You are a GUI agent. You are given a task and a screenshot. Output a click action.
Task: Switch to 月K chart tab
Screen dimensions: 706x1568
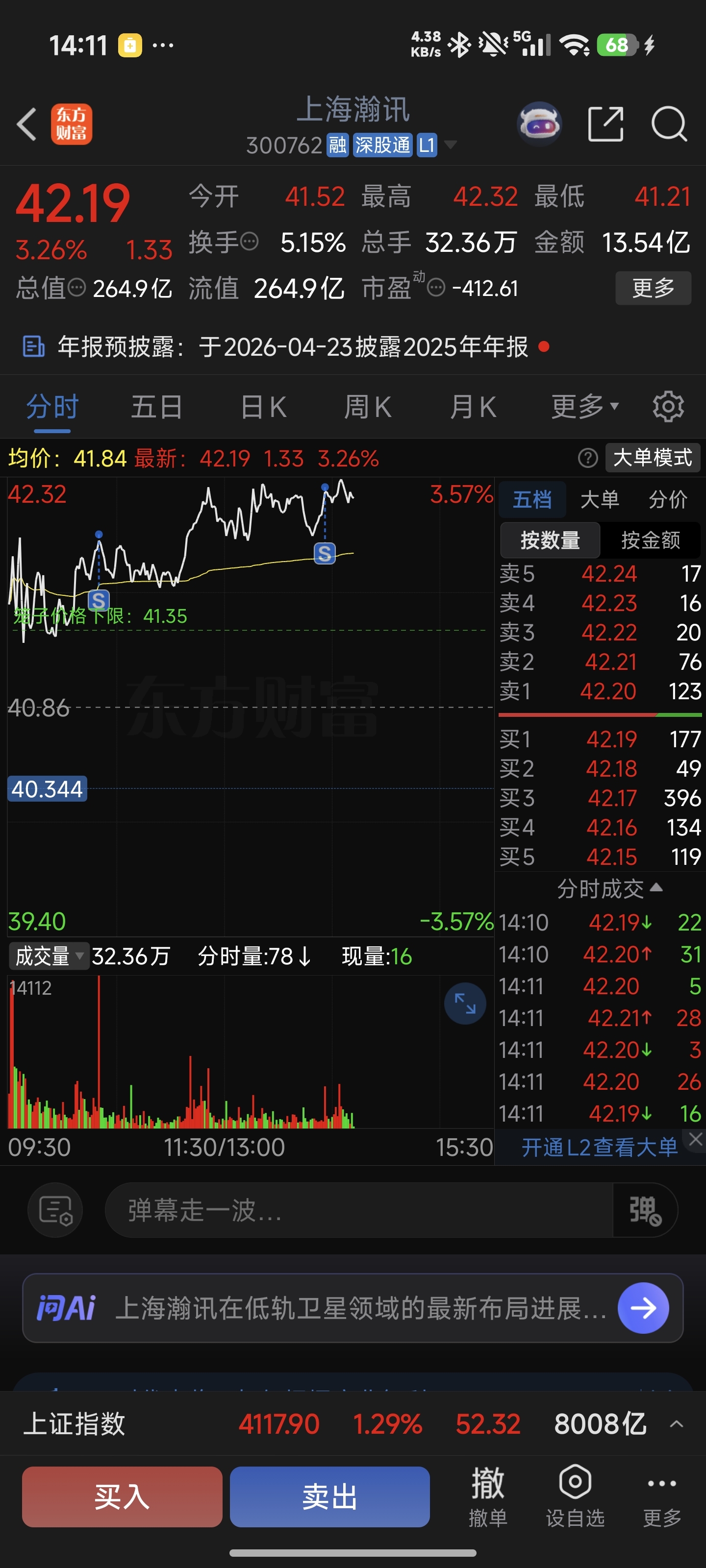pos(473,406)
